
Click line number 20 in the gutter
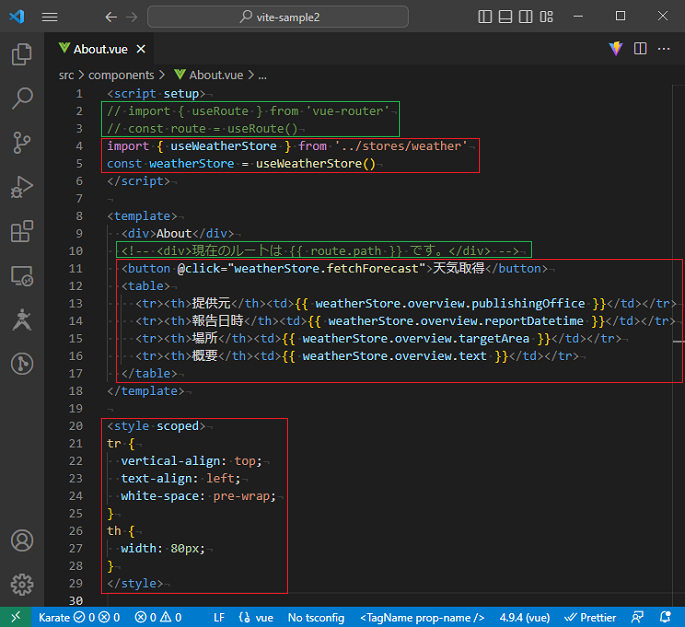tap(76, 426)
